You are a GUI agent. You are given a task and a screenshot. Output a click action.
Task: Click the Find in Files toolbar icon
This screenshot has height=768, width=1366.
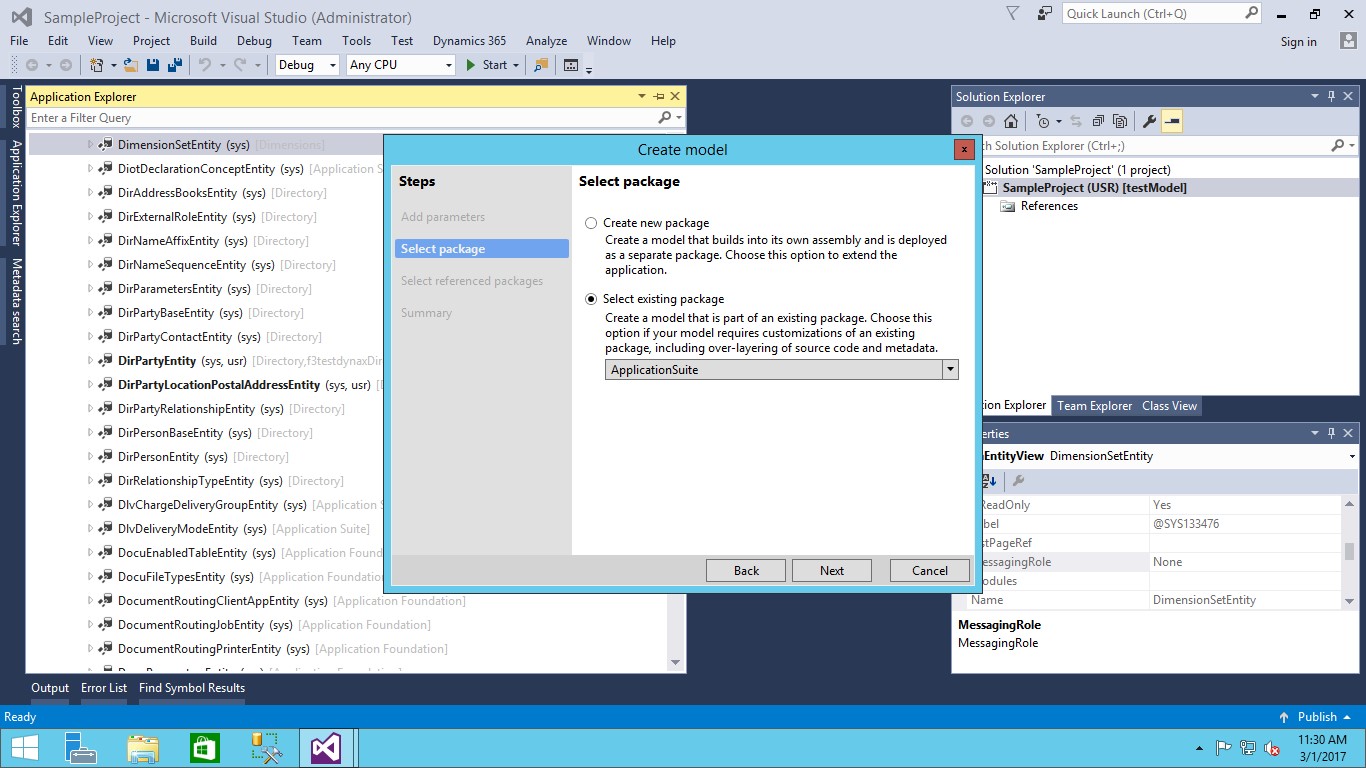click(541, 65)
